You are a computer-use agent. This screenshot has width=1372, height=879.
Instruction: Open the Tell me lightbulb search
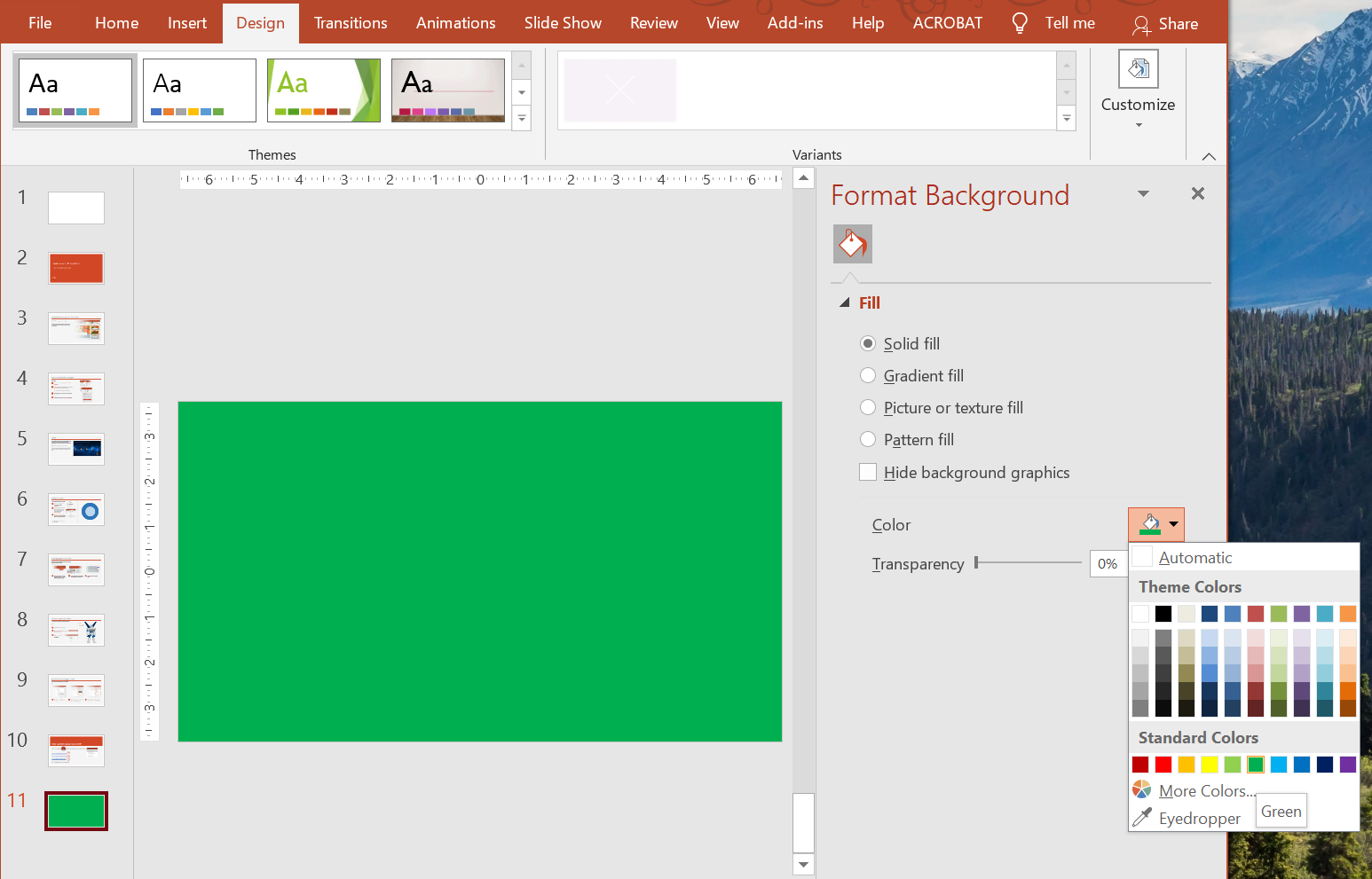click(1053, 23)
